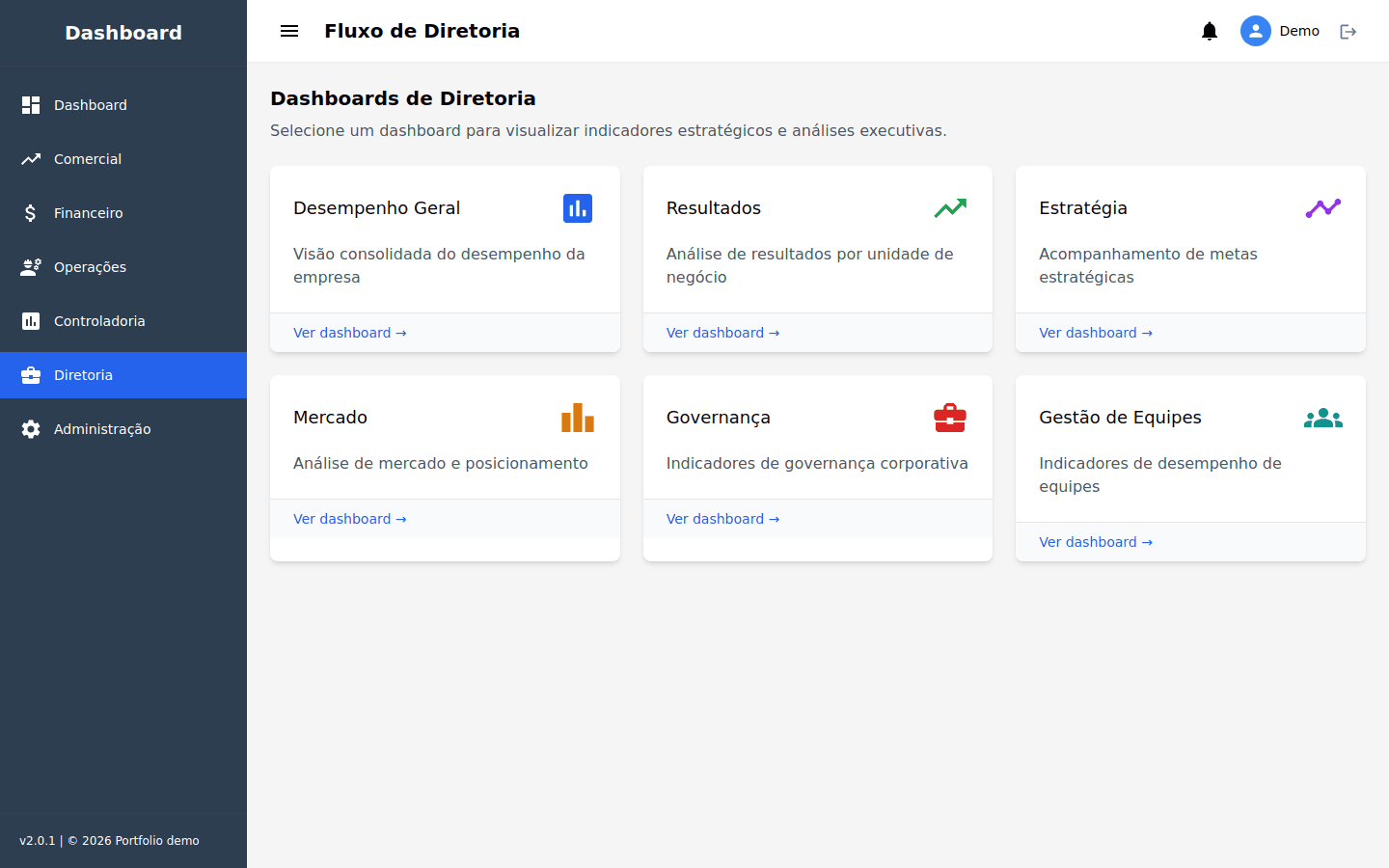Click the Mercado card title

click(330, 418)
